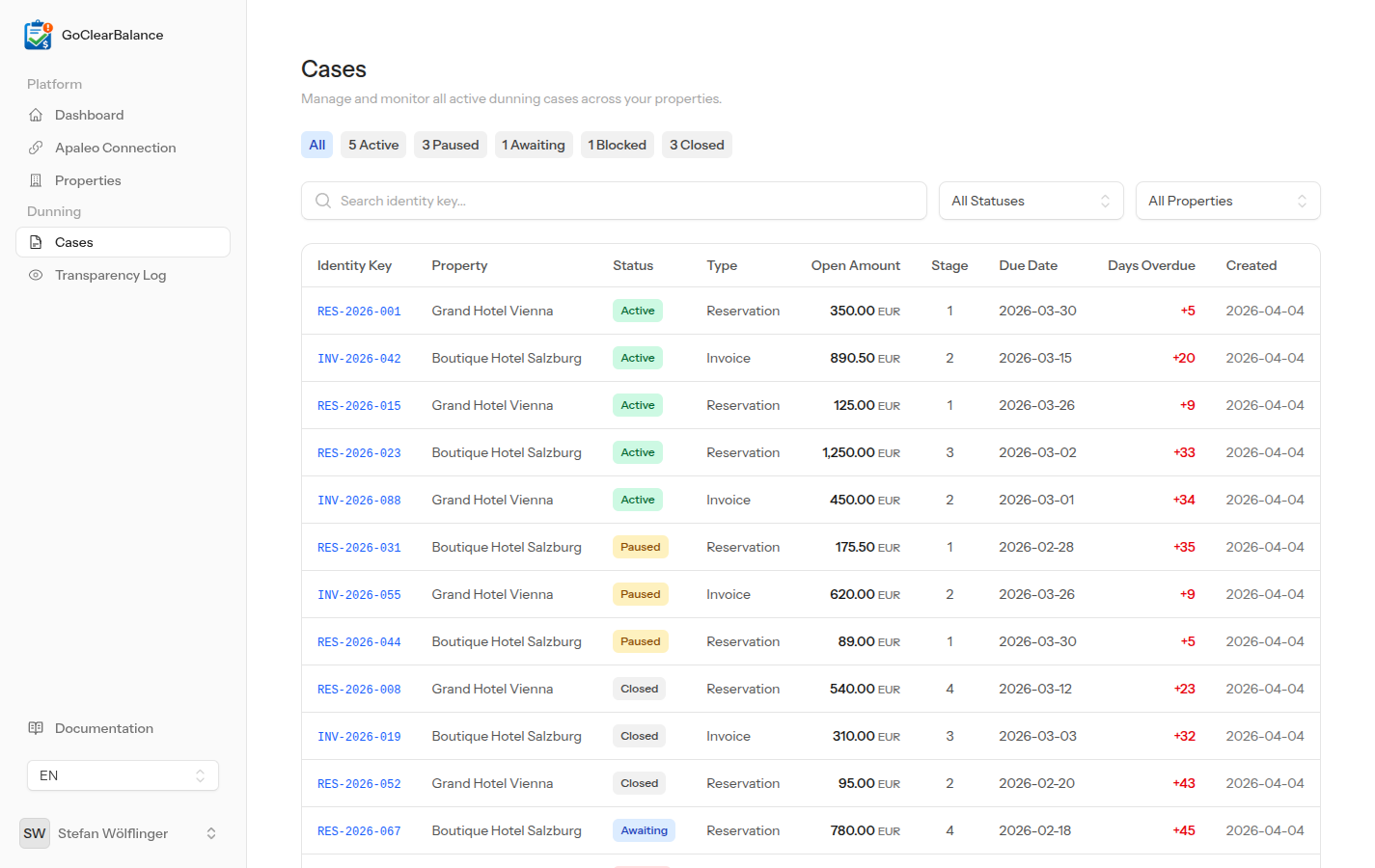Image resolution: width=1375 pixels, height=868 pixels.
Task: Click the Search identity key field
Action: [x=614, y=201]
